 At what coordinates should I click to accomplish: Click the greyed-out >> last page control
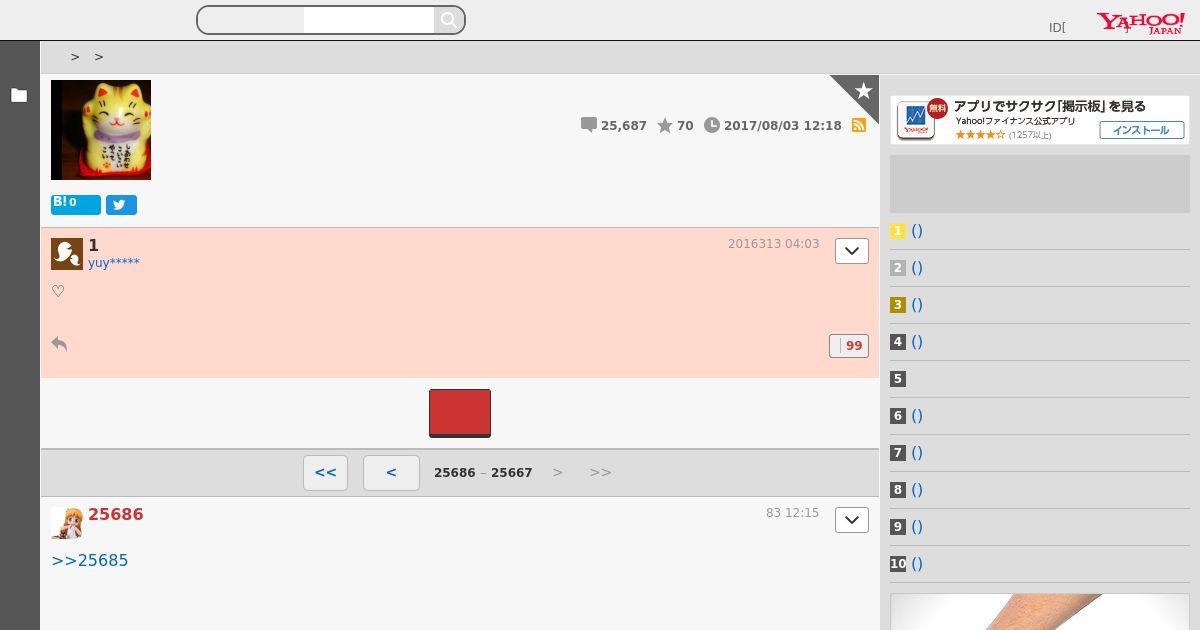600,472
